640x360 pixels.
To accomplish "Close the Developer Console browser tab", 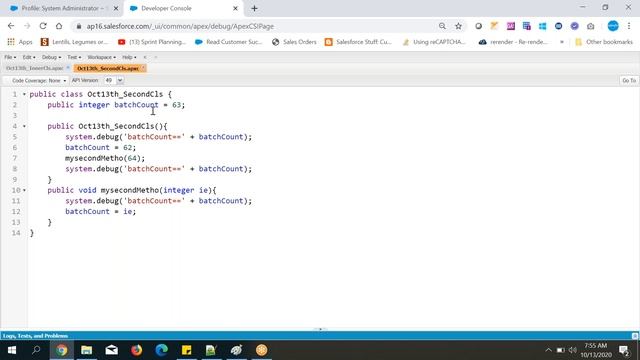I will 235,8.
